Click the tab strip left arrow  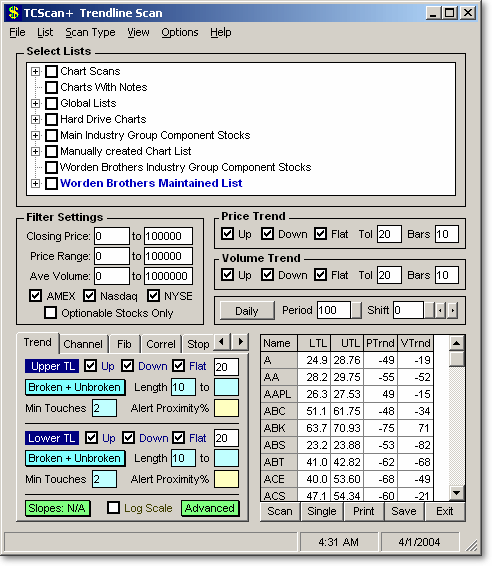pyautogui.click(x=222, y=342)
